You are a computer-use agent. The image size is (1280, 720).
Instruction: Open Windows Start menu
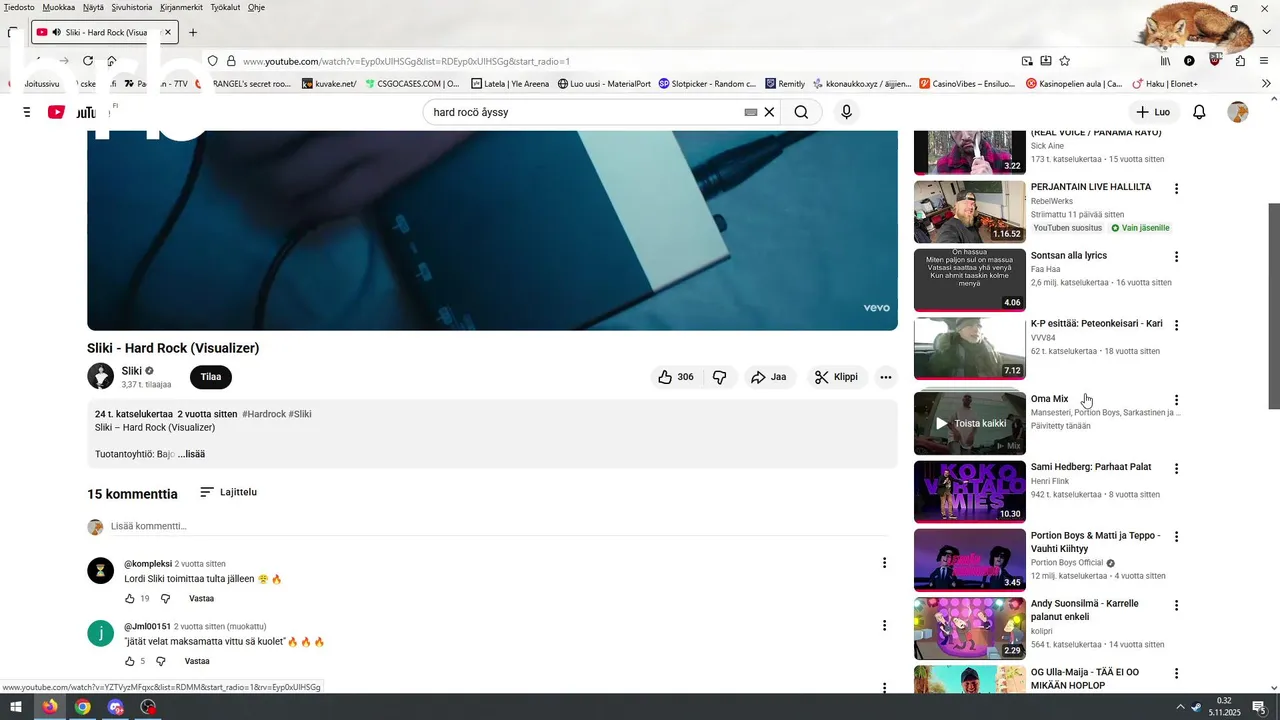[16, 707]
